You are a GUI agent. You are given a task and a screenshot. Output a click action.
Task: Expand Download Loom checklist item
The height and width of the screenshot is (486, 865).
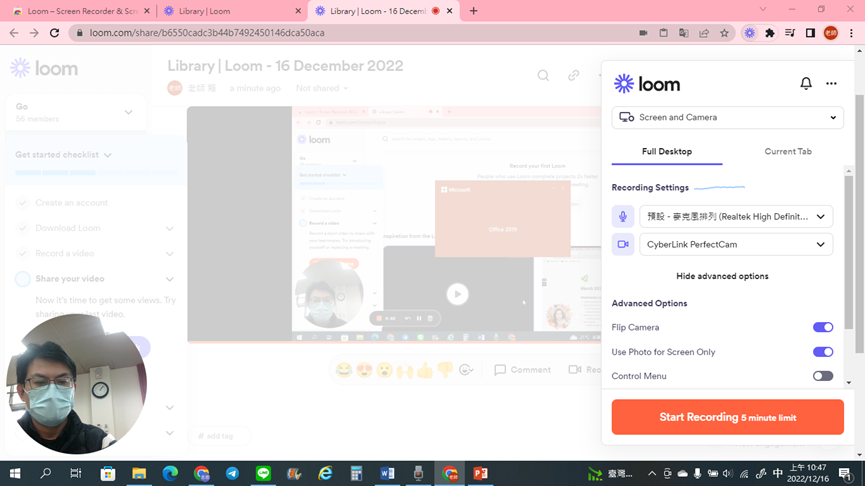click(169, 228)
